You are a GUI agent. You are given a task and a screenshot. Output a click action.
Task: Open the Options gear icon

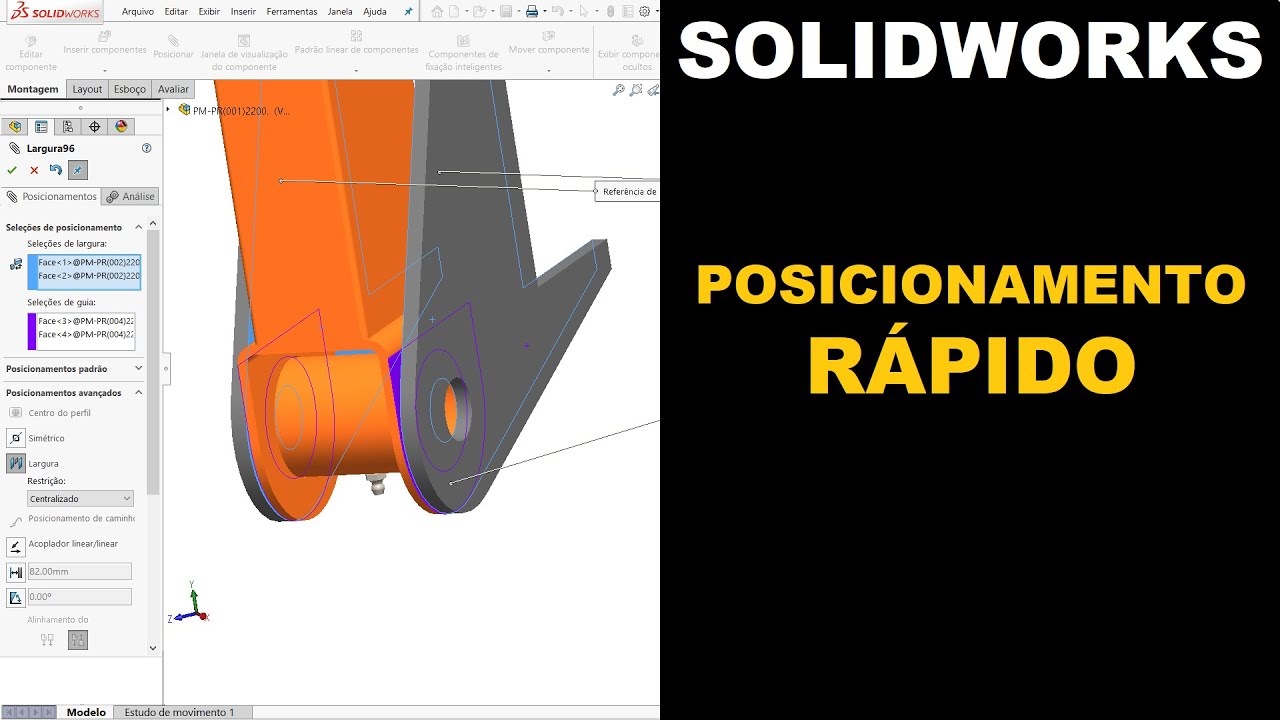pos(644,12)
